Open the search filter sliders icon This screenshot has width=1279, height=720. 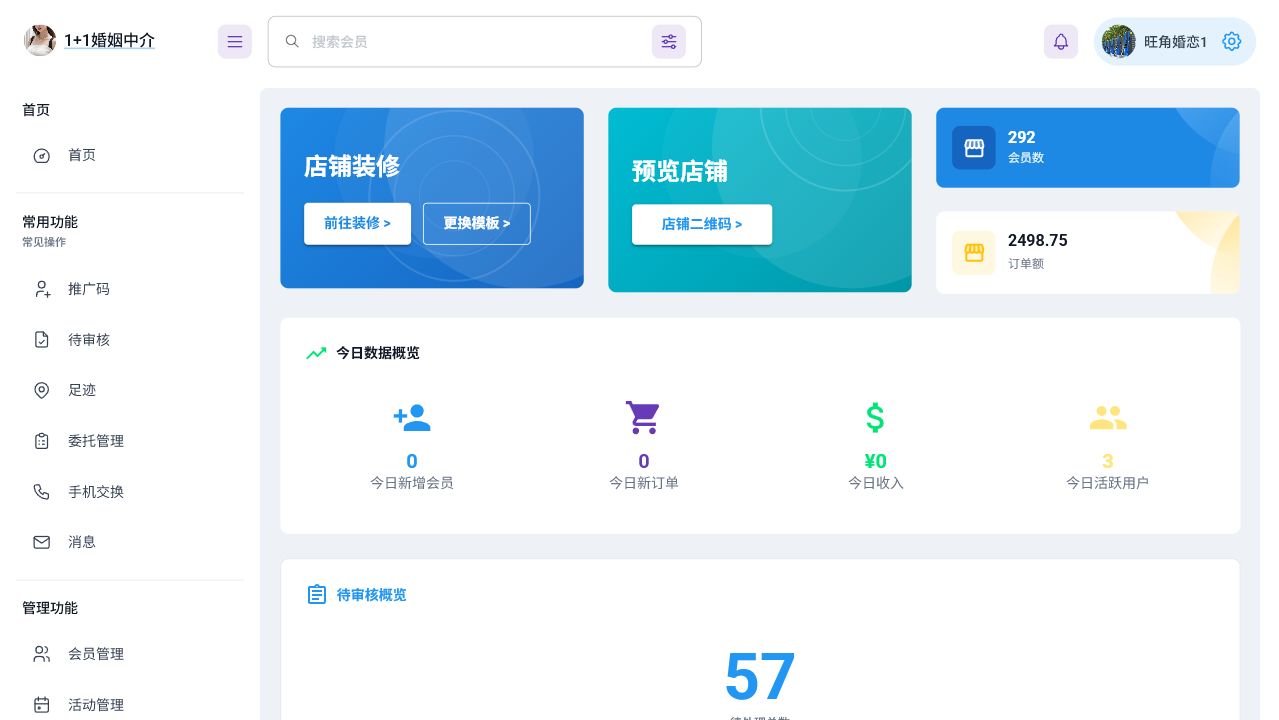[669, 42]
